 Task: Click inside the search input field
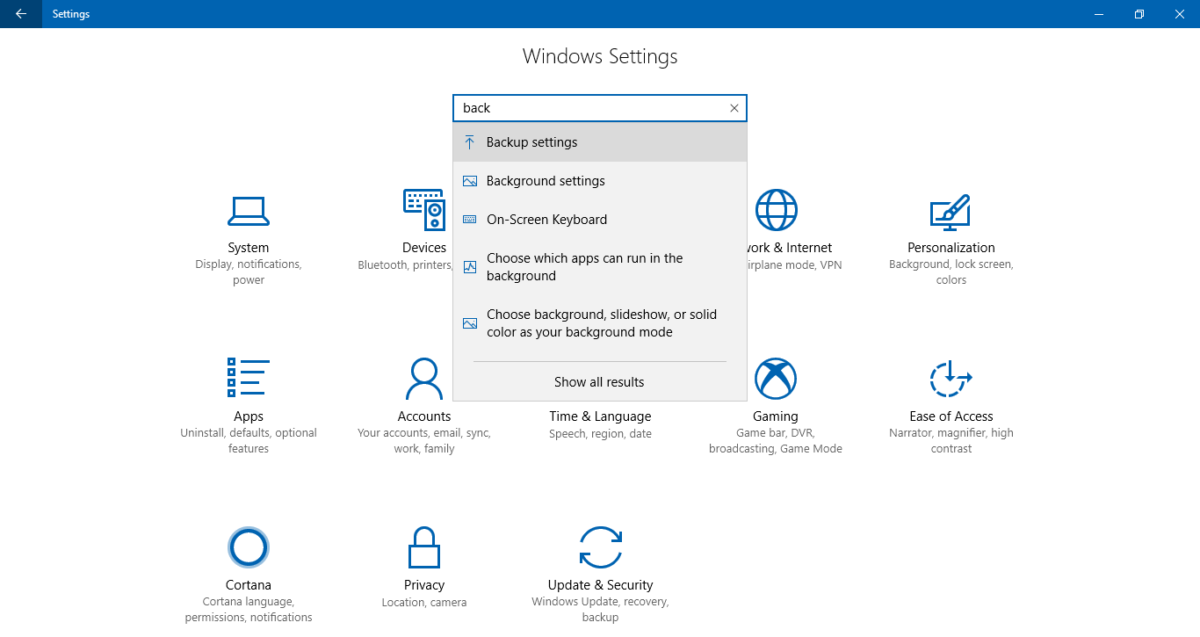point(590,108)
